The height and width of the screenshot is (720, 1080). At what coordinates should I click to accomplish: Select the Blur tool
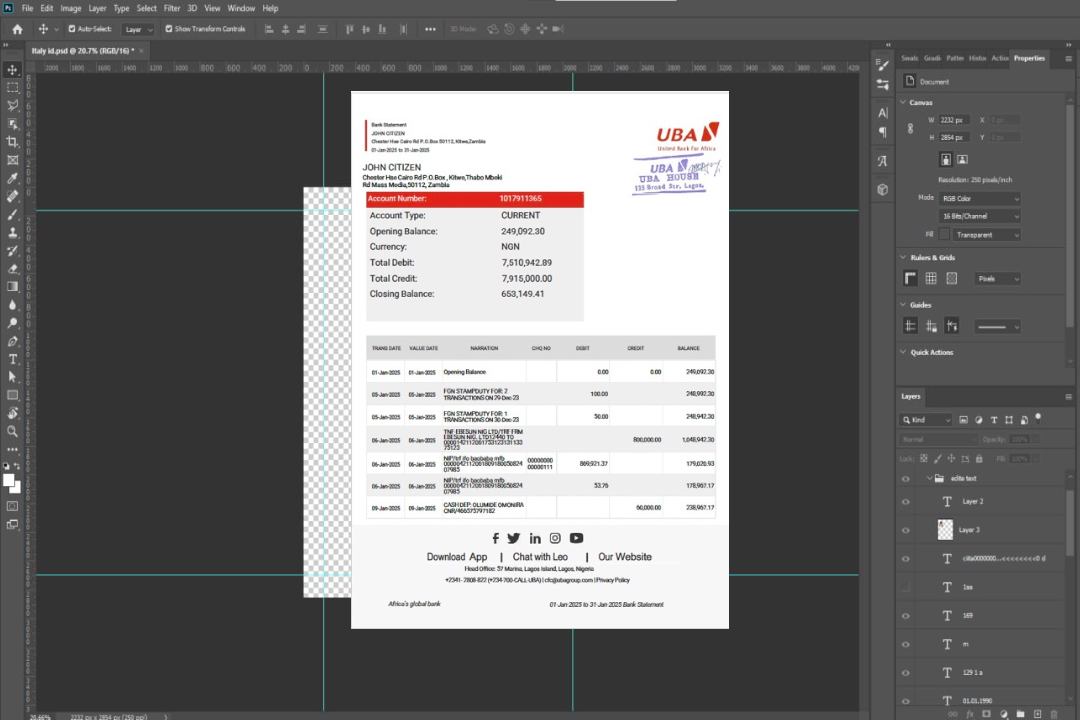12,305
